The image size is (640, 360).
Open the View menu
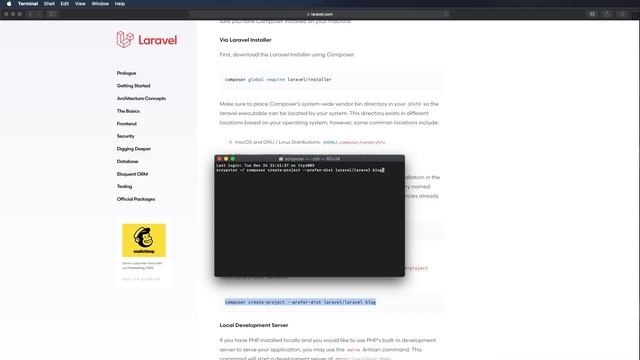[80, 4]
